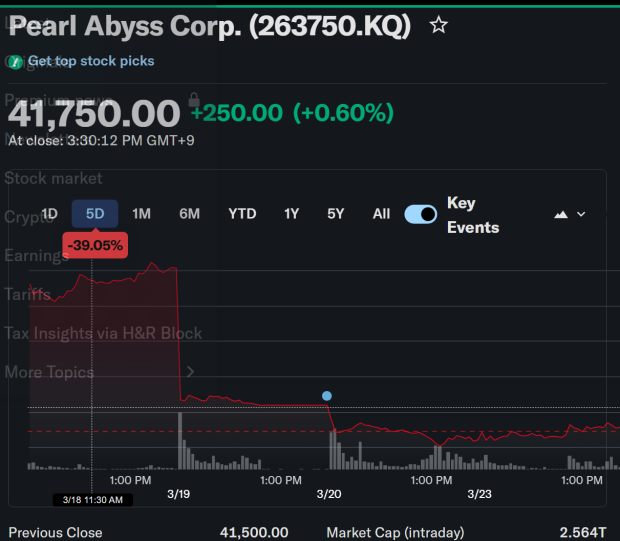Show 1Y chart range

click(x=291, y=214)
